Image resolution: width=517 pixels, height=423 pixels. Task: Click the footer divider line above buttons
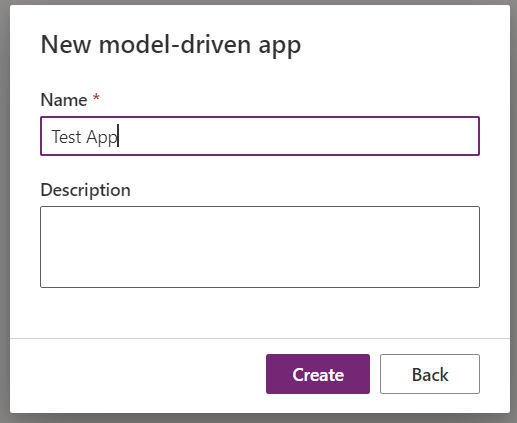coord(260,338)
